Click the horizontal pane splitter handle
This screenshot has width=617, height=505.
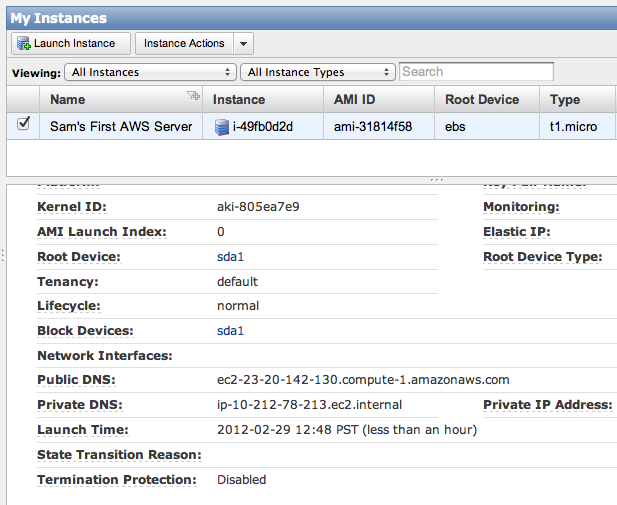click(x=435, y=180)
